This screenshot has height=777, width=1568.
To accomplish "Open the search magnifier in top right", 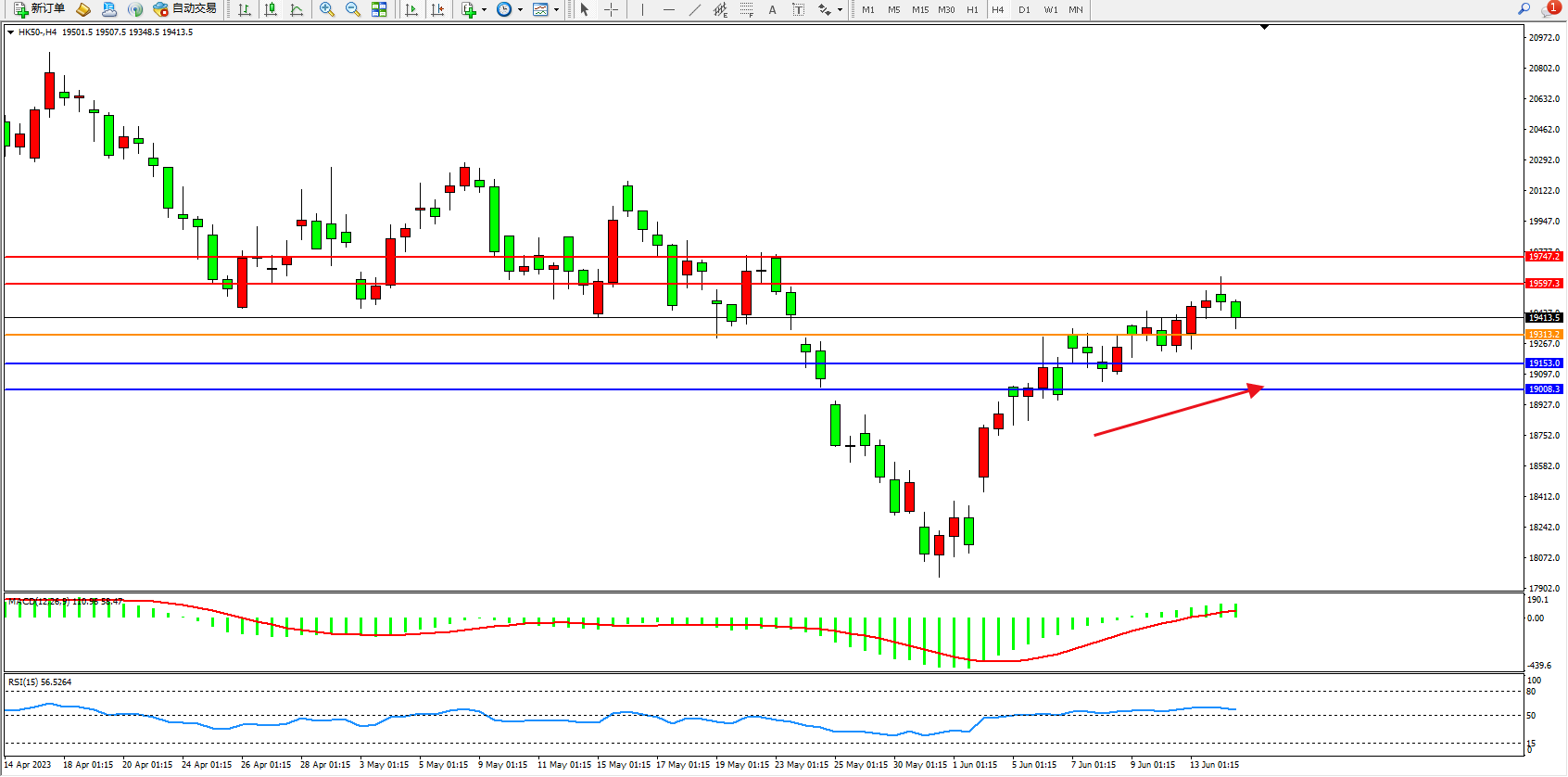I will click(1524, 9).
